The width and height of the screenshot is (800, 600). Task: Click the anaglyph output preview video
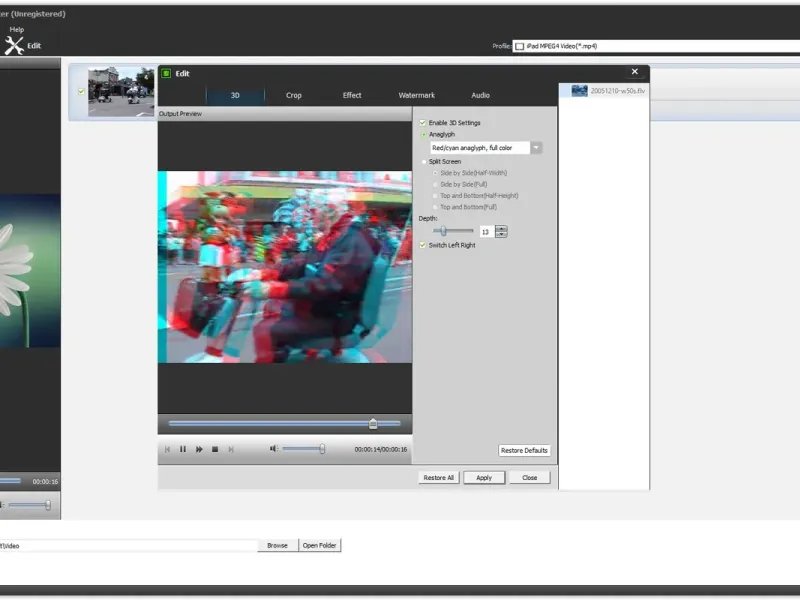coord(285,267)
